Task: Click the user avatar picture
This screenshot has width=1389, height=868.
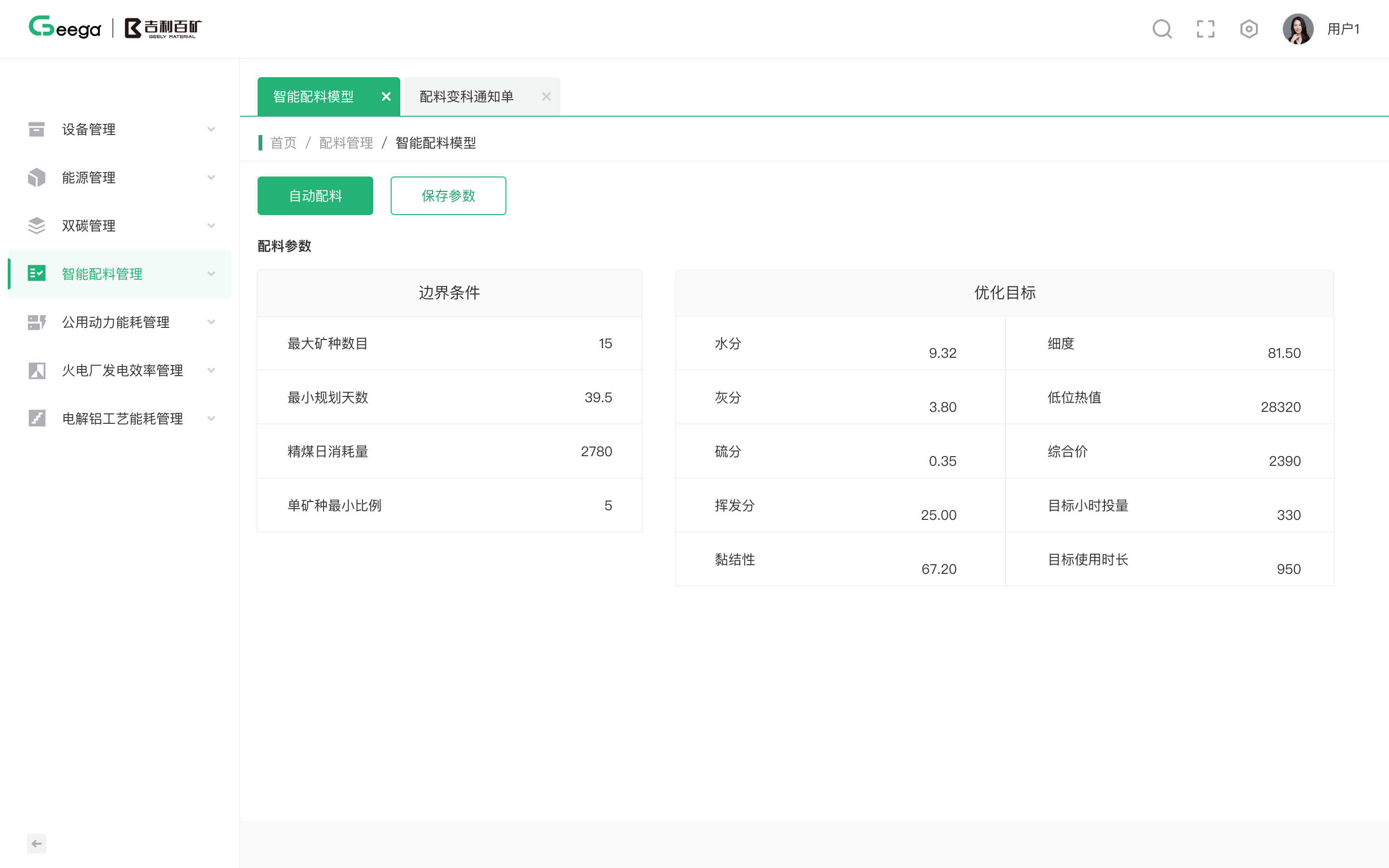Action: tap(1298, 29)
